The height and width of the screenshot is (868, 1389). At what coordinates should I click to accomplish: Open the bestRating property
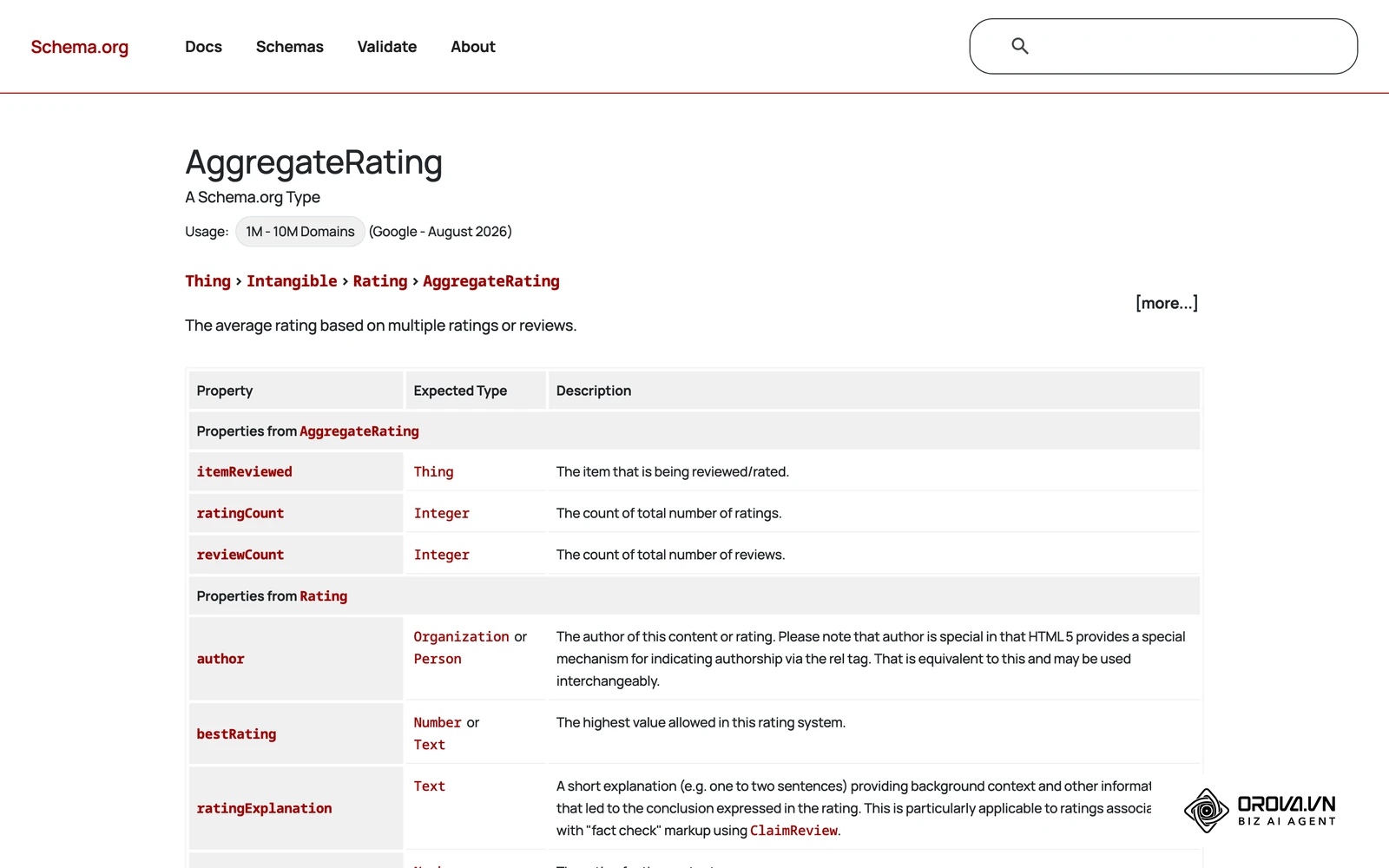click(236, 734)
